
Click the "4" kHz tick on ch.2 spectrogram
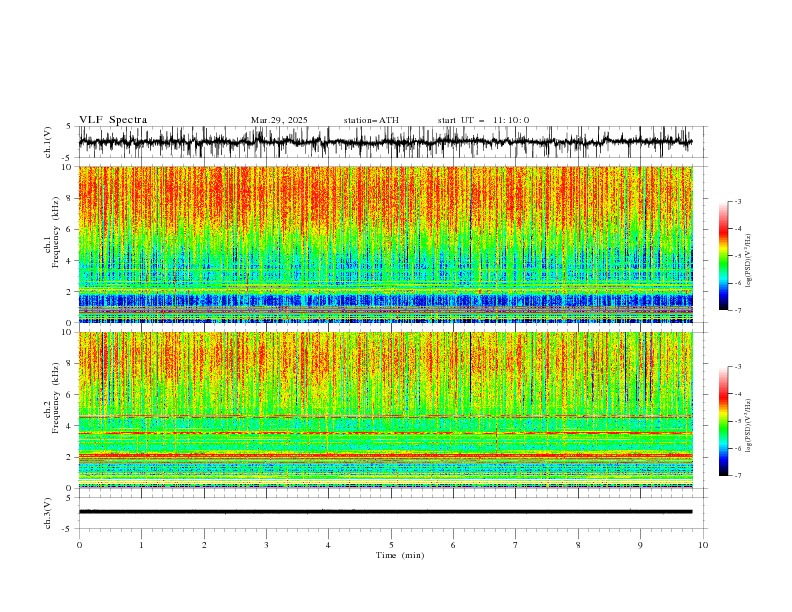click(x=70, y=426)
